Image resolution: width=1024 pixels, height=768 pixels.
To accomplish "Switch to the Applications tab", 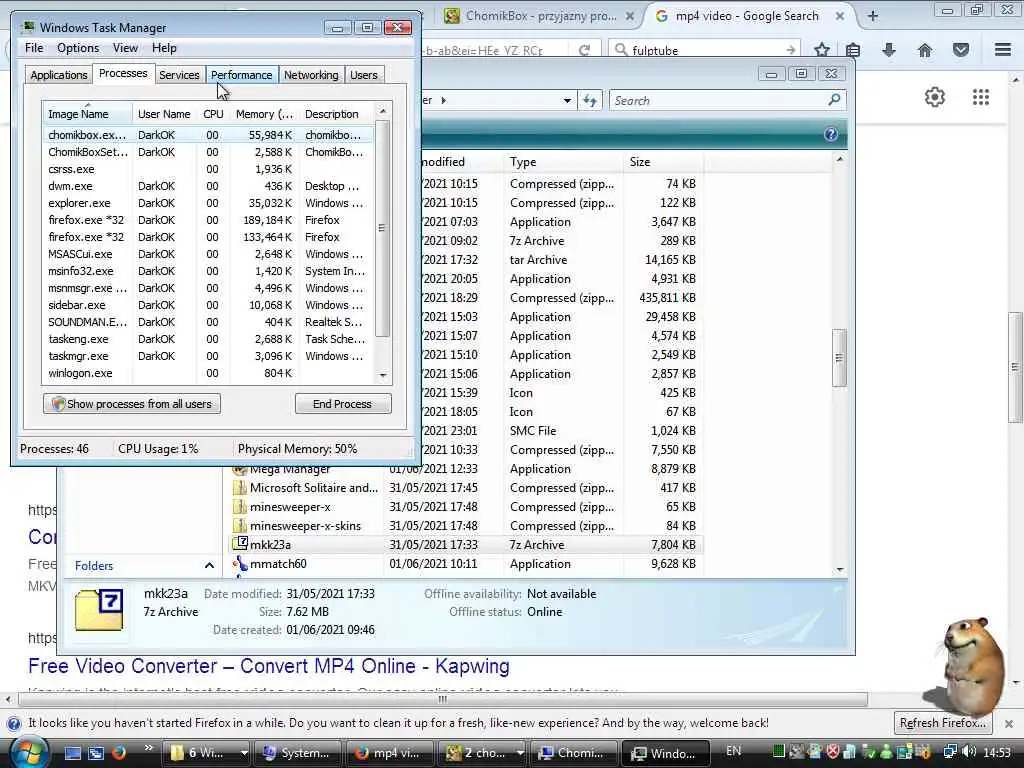I will pos(59,75).
